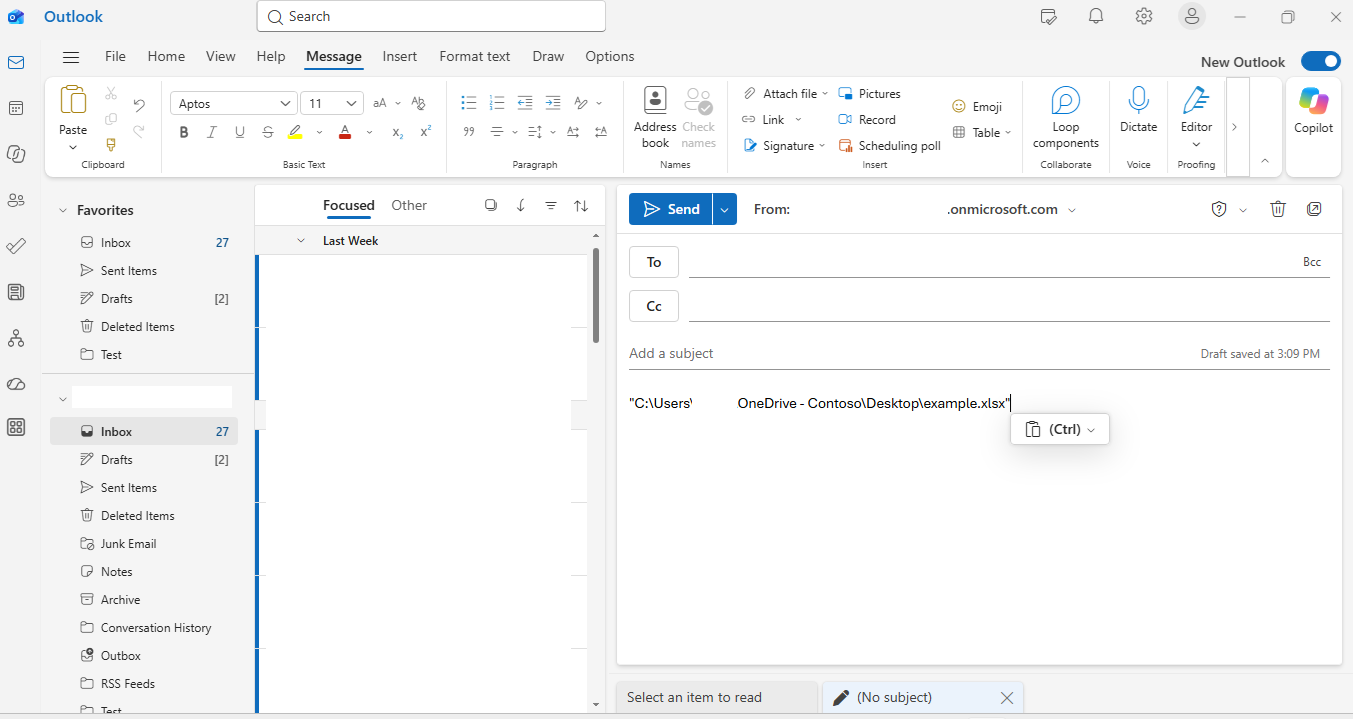Switch to the Other inbox view
This screenshot has height=719, width=1353.
tap(409, 205)
